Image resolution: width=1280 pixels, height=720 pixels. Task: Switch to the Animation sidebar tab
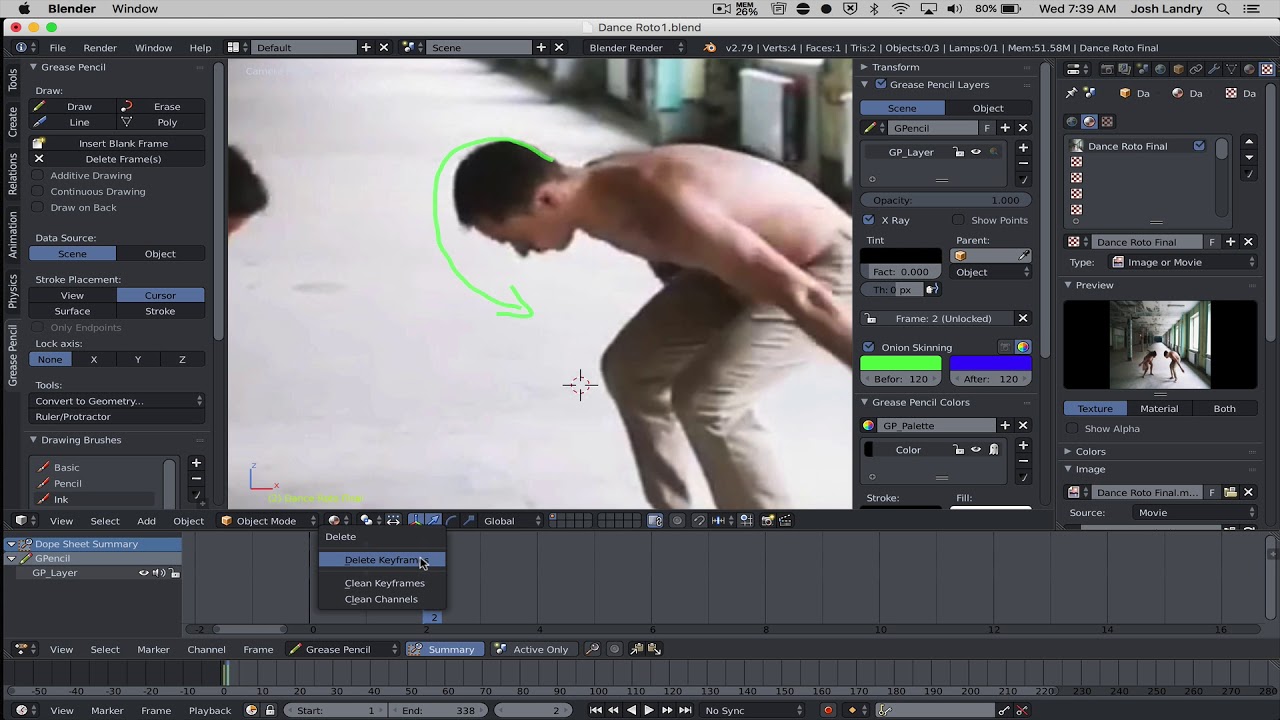(13, 234)
